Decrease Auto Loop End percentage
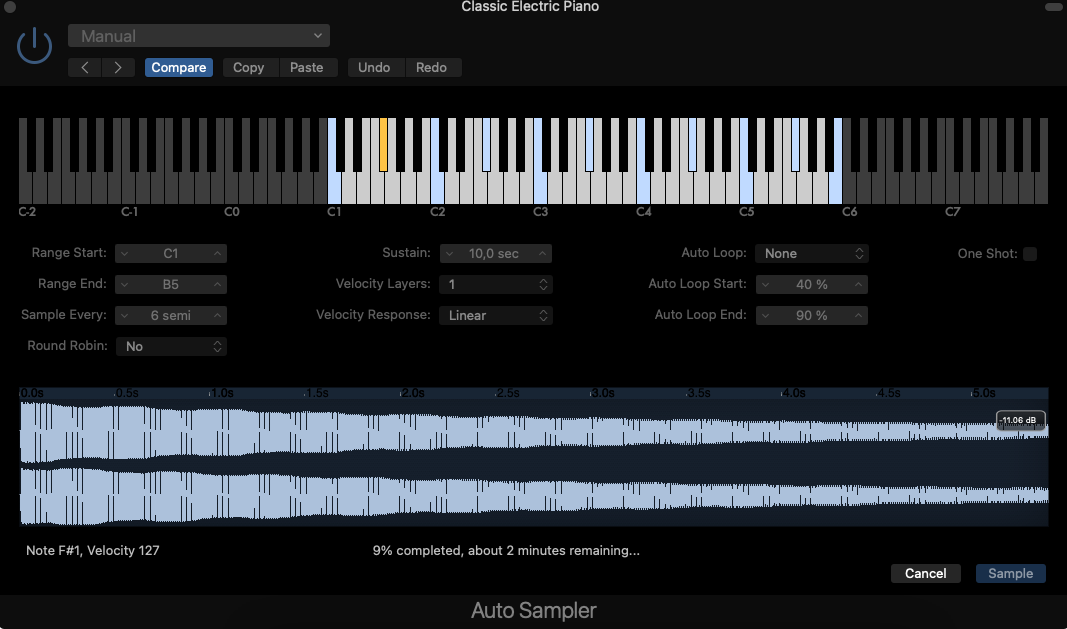 click(x=765, y=315)
